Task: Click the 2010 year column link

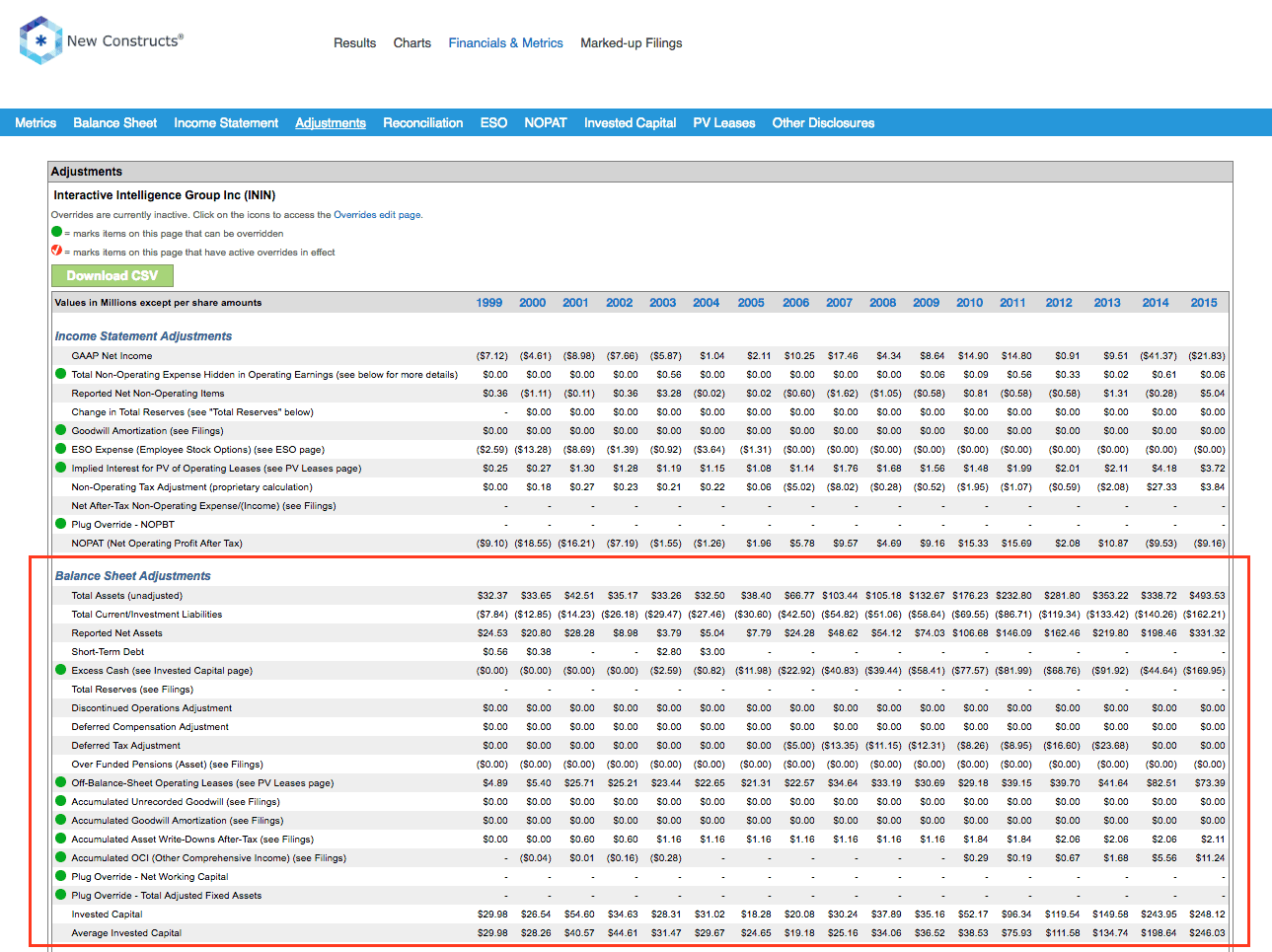Action: click(970, 303)
